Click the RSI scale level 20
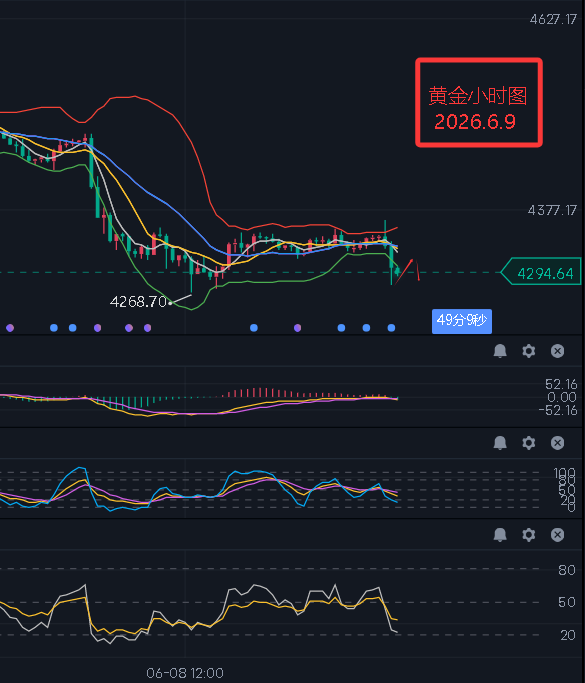This screenshot has width=585, height=683. [568, 635]
